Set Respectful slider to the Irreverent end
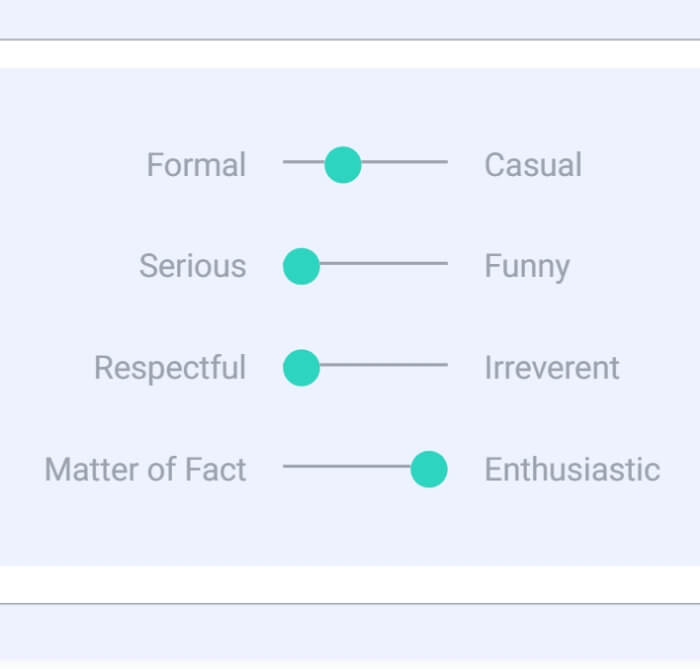Screen dimensions: 700x669 [446, 365]
